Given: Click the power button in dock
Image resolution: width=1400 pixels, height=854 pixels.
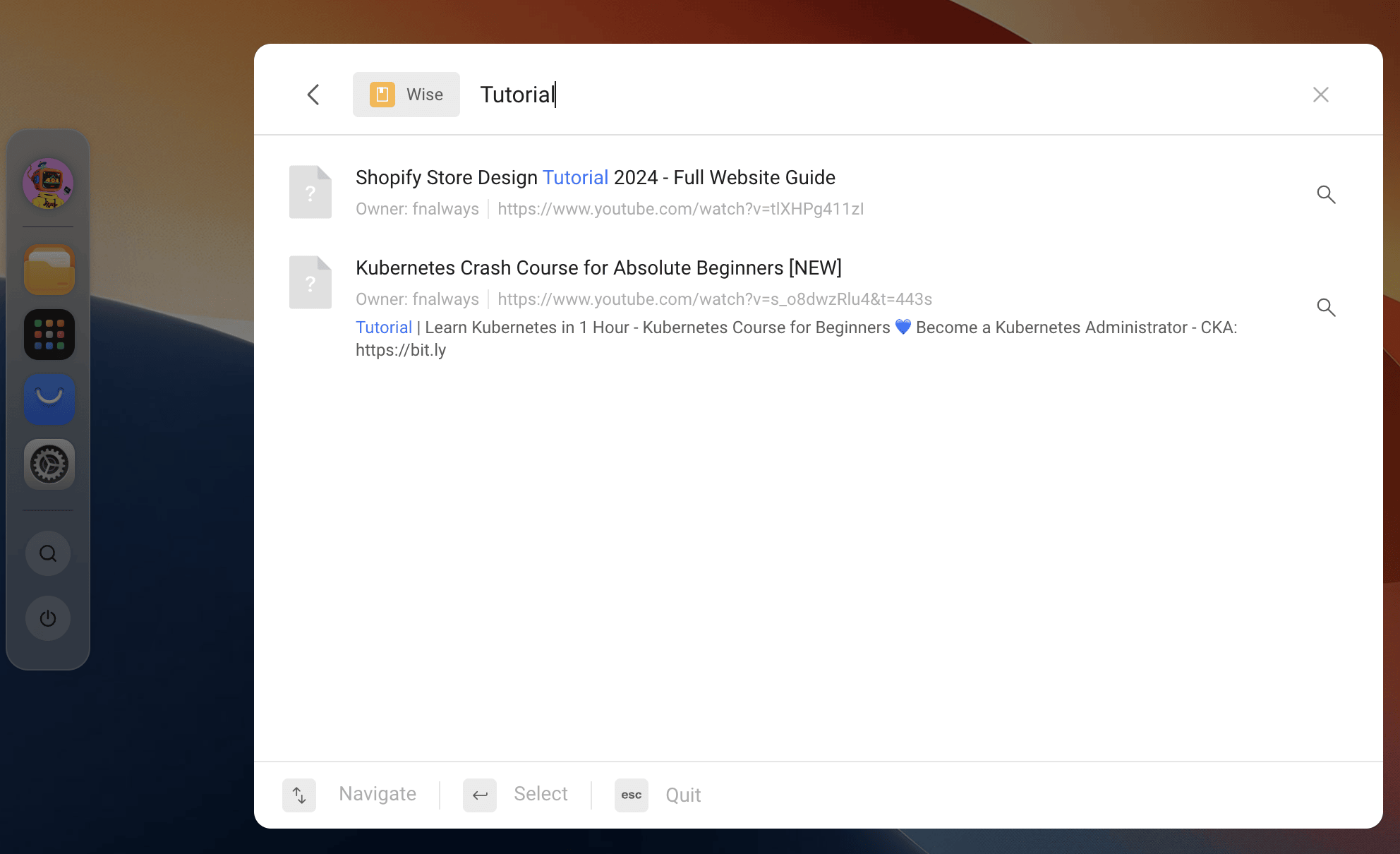Looking at the screenshot, I should [x=48, y=618].
